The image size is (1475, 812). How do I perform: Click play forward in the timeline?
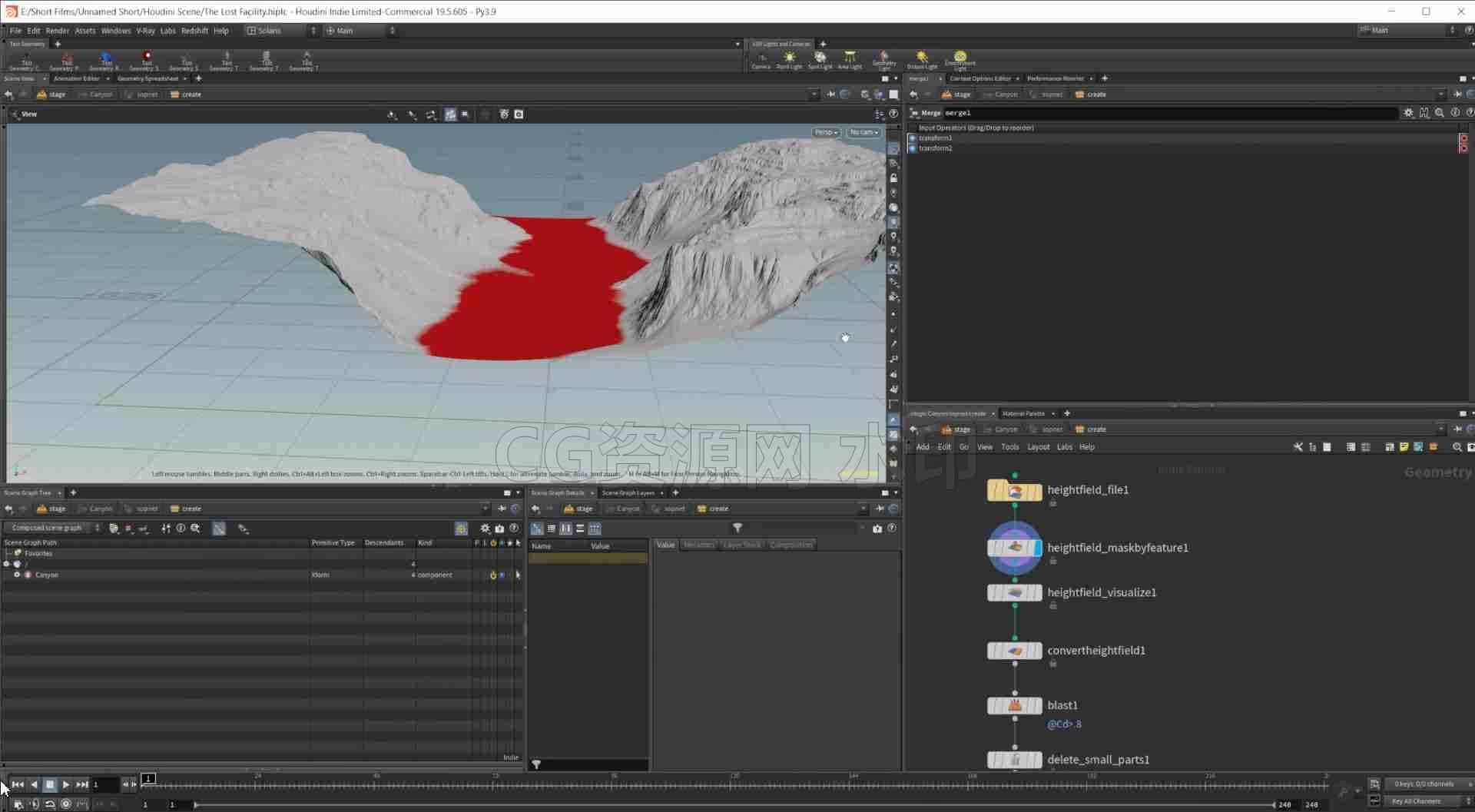point(66,784)
